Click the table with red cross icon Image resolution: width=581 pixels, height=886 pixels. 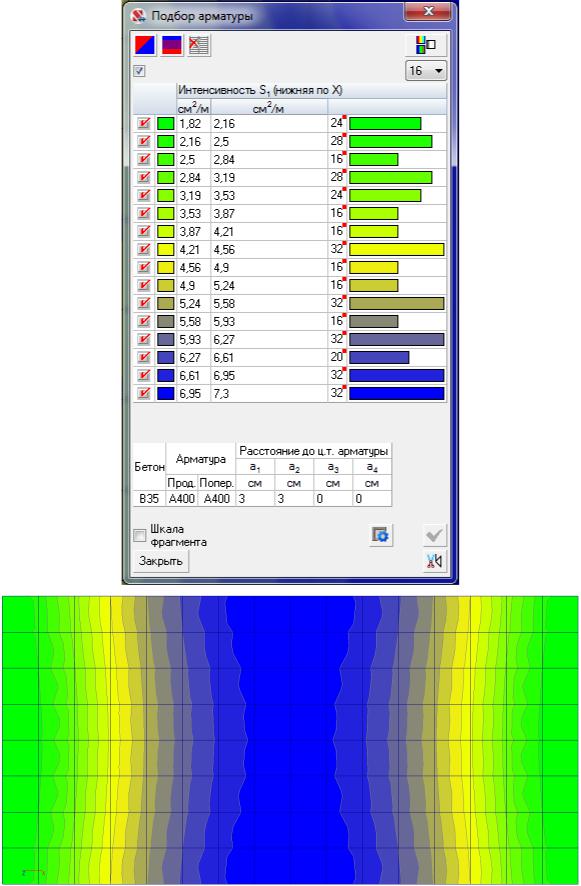[x=198, y=45]
